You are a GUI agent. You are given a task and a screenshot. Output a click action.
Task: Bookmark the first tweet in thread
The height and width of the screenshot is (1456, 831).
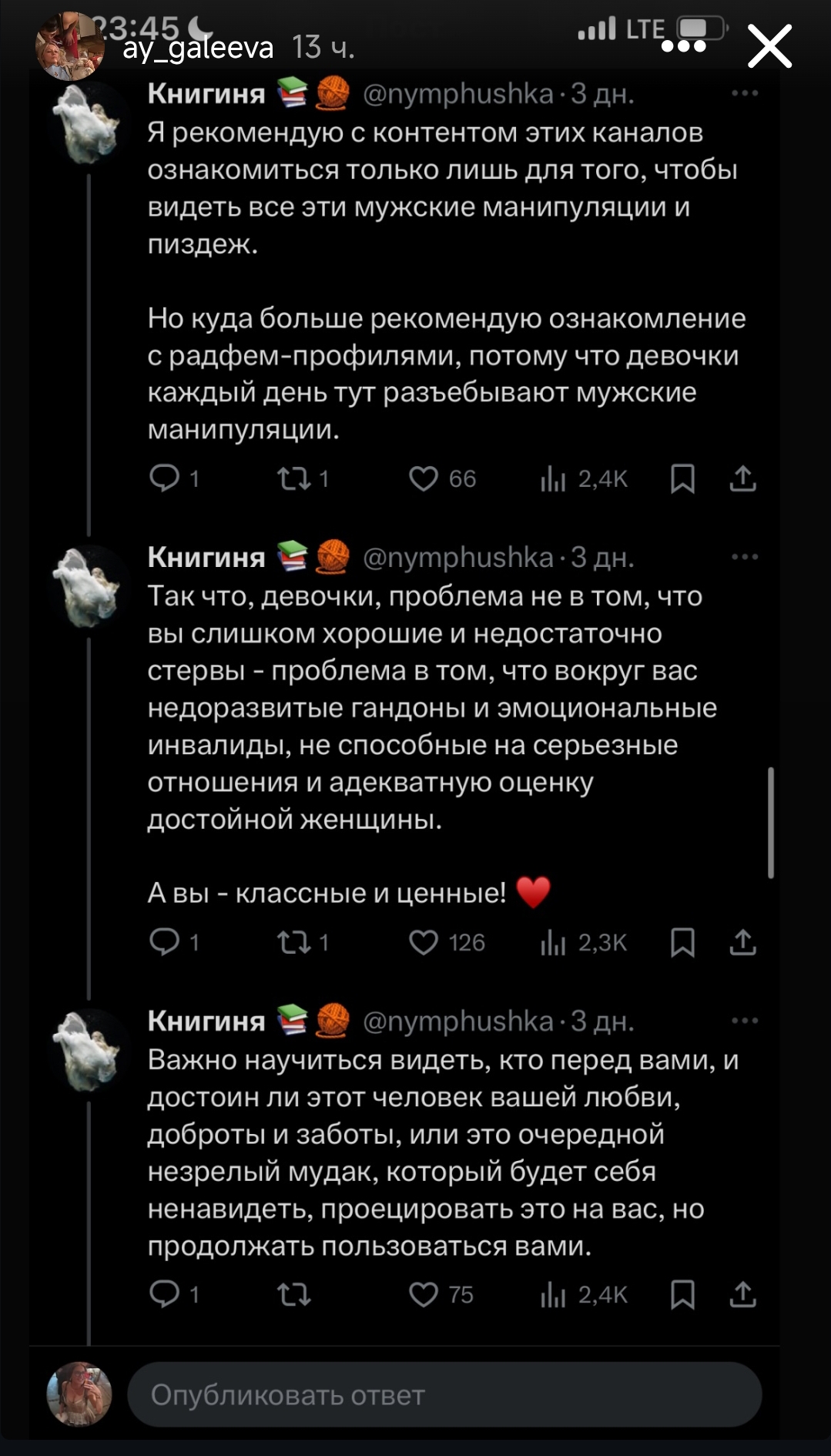[682, 478]
